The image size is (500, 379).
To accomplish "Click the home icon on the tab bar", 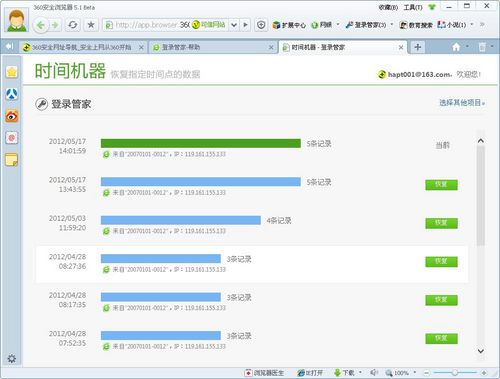I will [x=456, y=47].
